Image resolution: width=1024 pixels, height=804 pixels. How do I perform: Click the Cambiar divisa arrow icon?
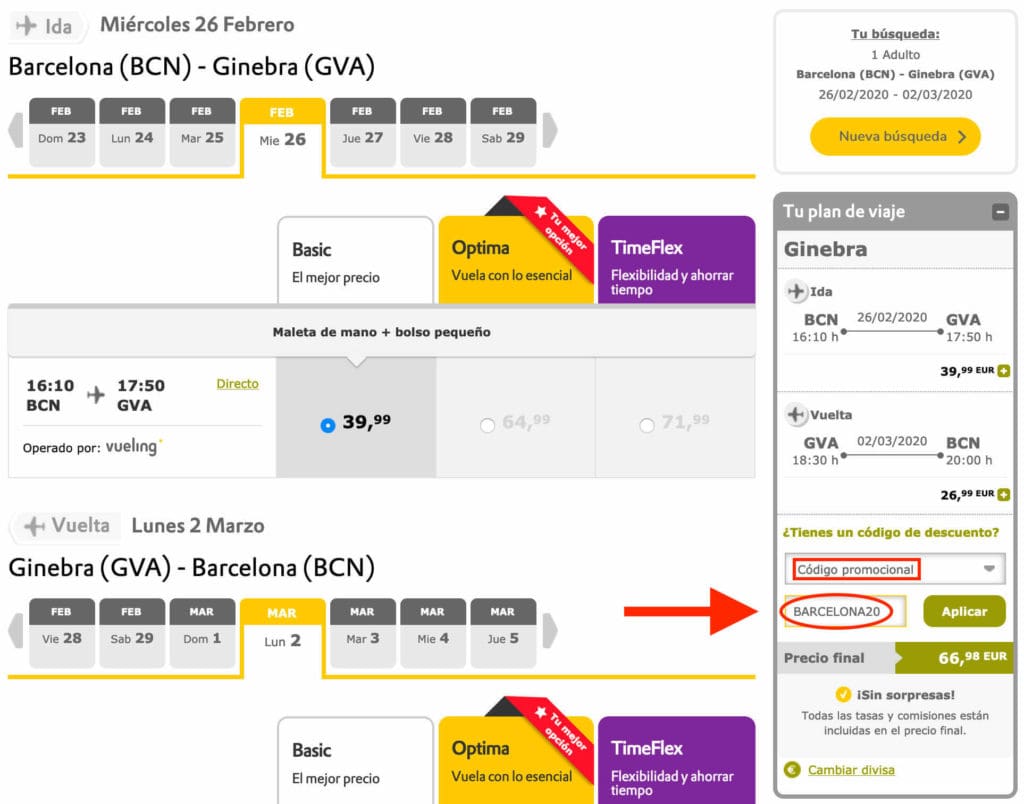point(793,771)
